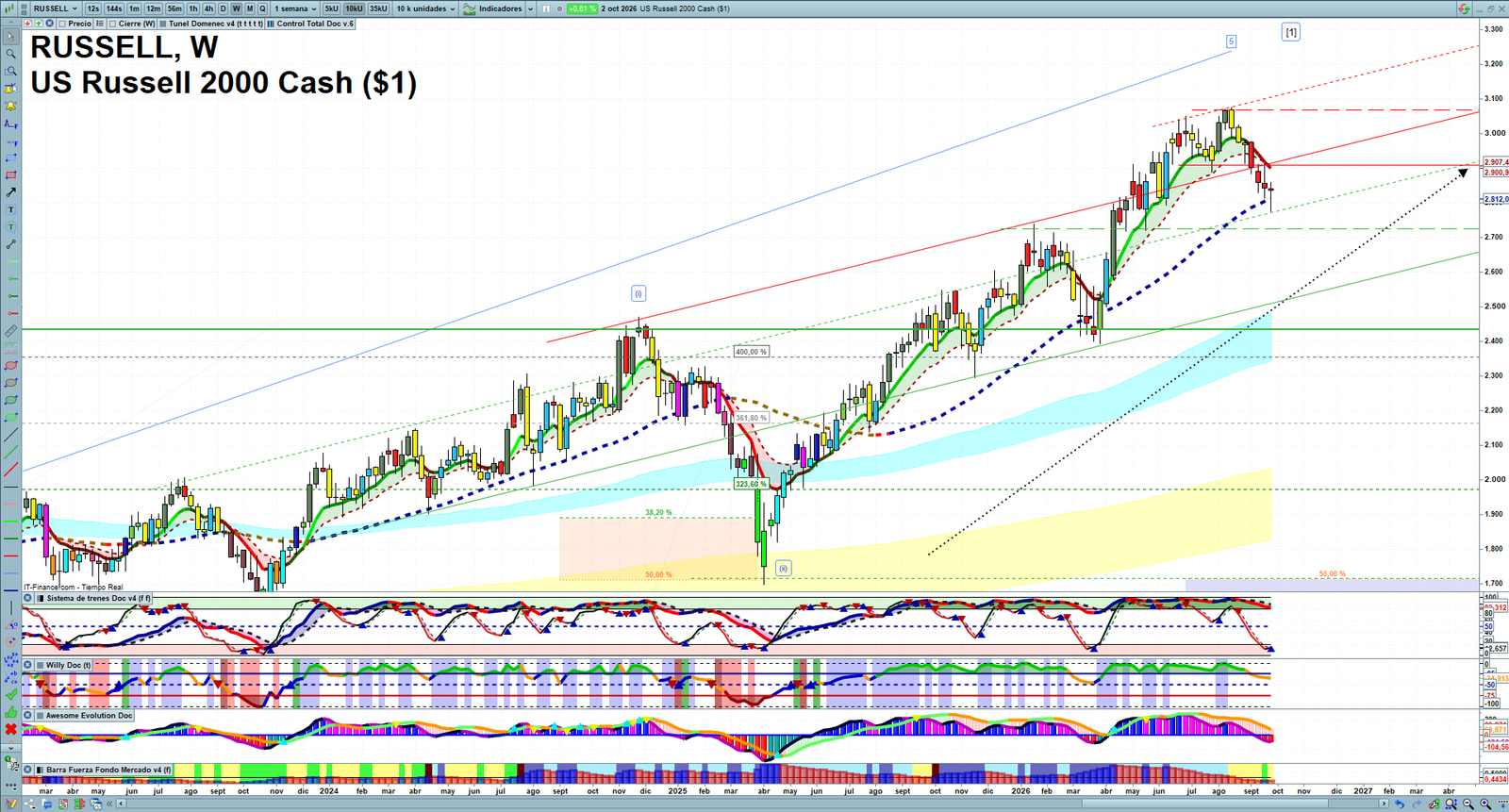
Task: Click the 361,80 % Fibonacci label
Action: 751,418
